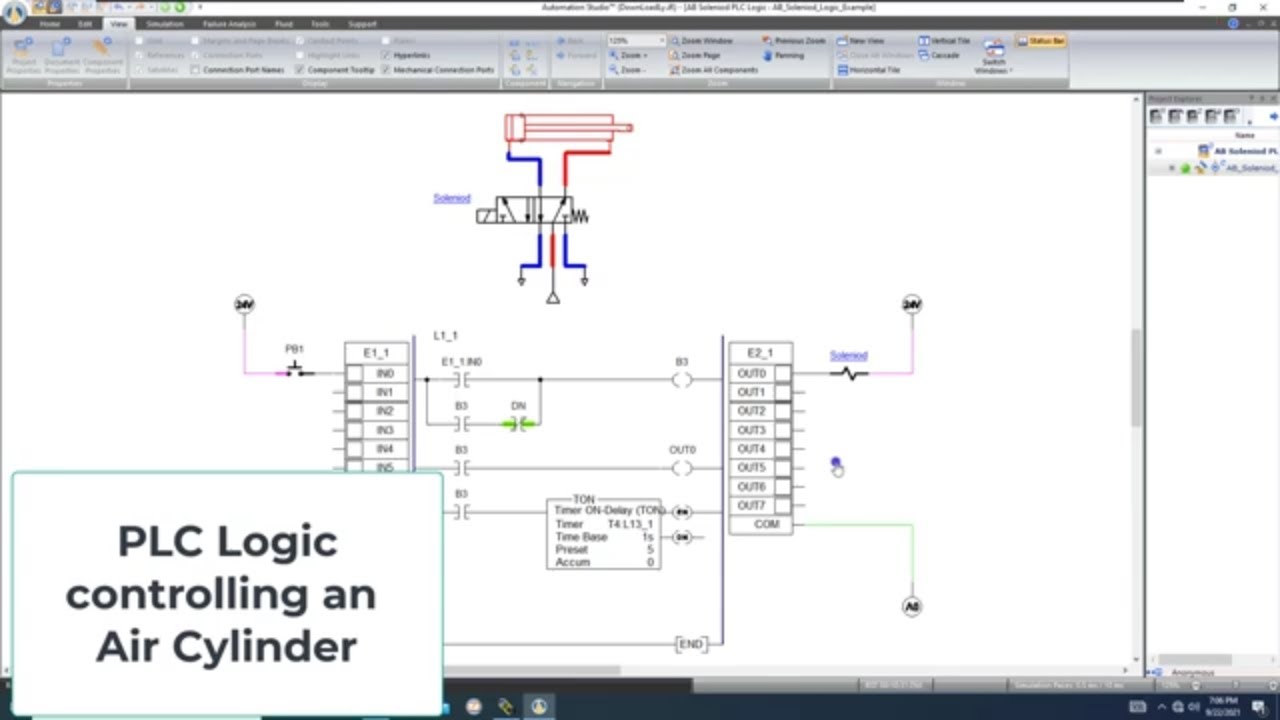This screenshot has width=1280, height=720.
Task: Follow the Solenoid hyperlink near the valve
Action: coord(451,198)
